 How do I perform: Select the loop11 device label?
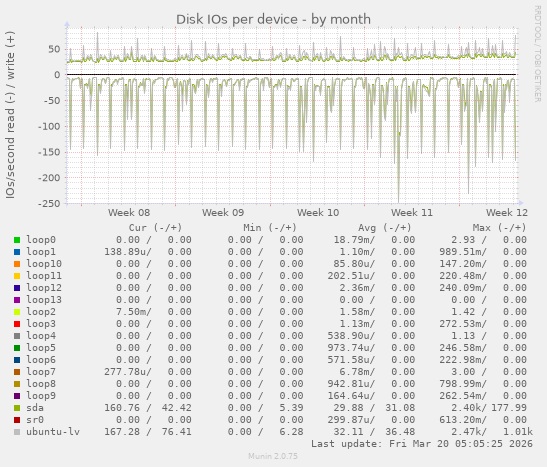click(44, 276)
